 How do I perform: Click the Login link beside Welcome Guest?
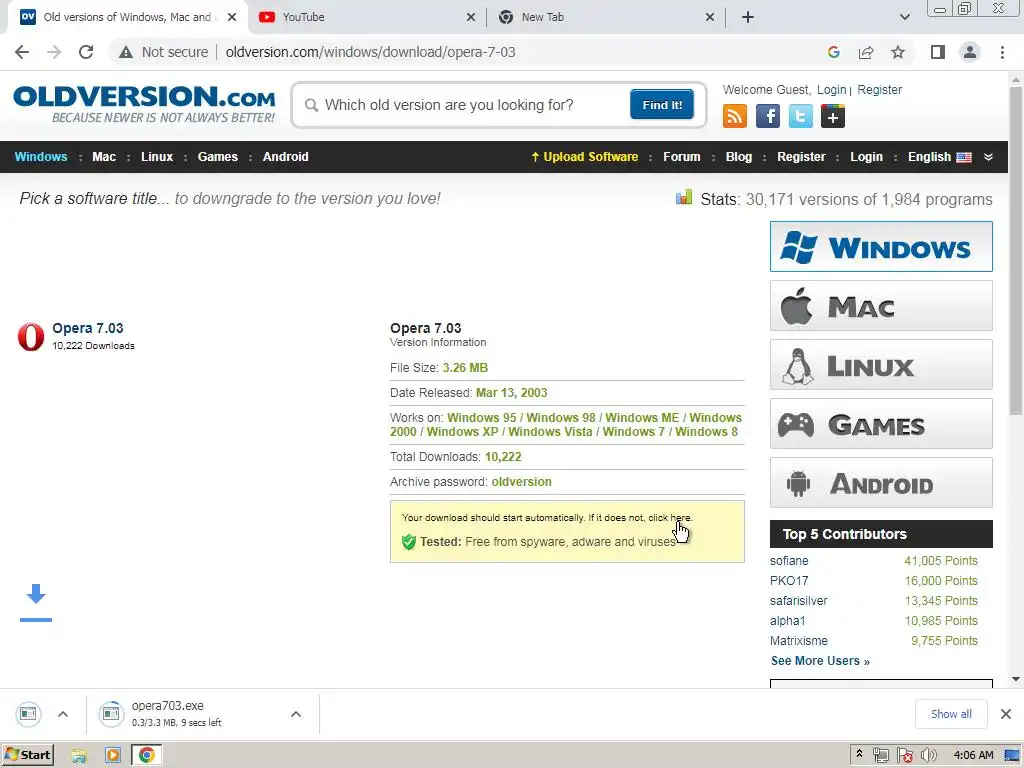coord(831,89)
